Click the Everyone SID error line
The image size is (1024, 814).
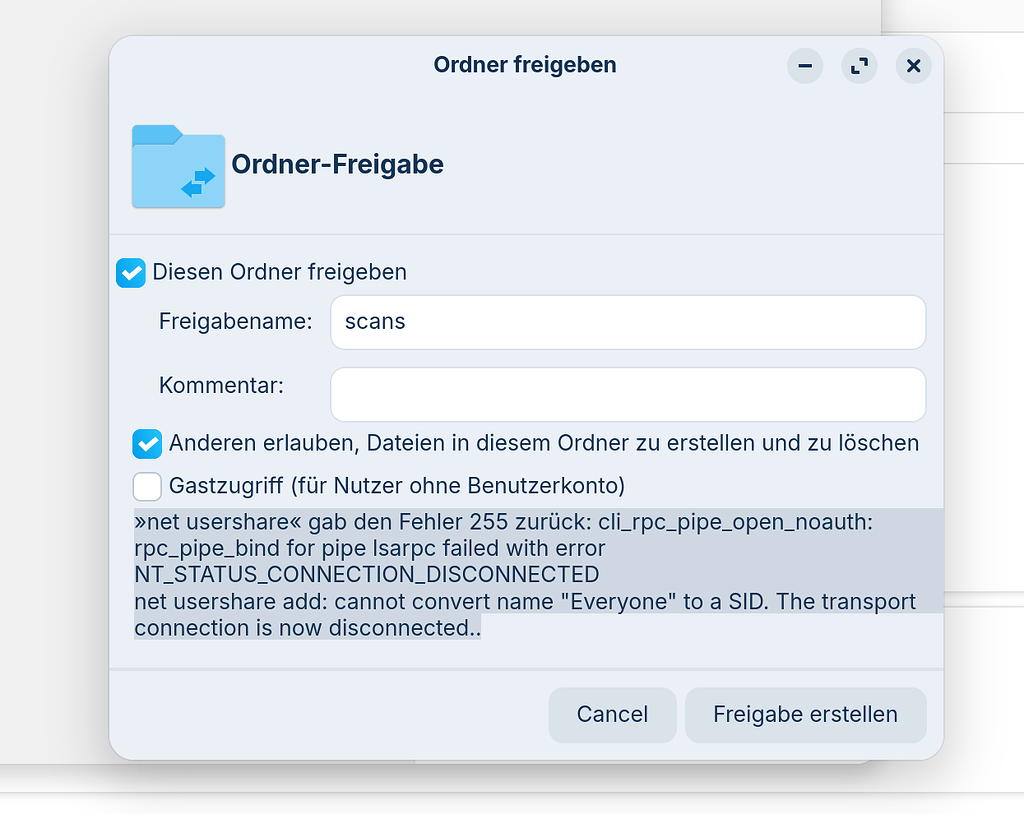coord(525,601)
